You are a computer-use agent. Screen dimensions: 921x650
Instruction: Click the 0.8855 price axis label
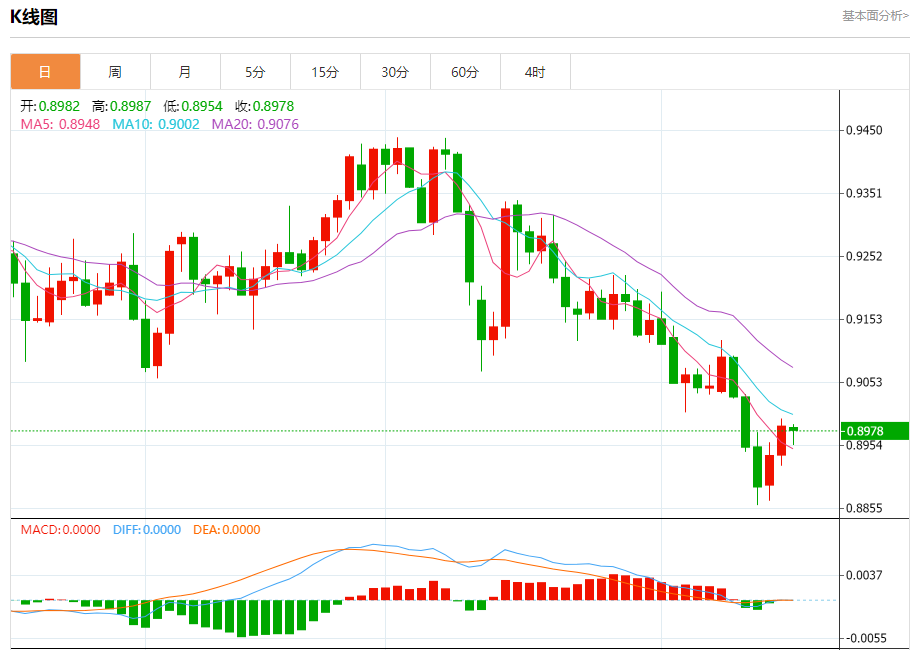coord(864,508)
